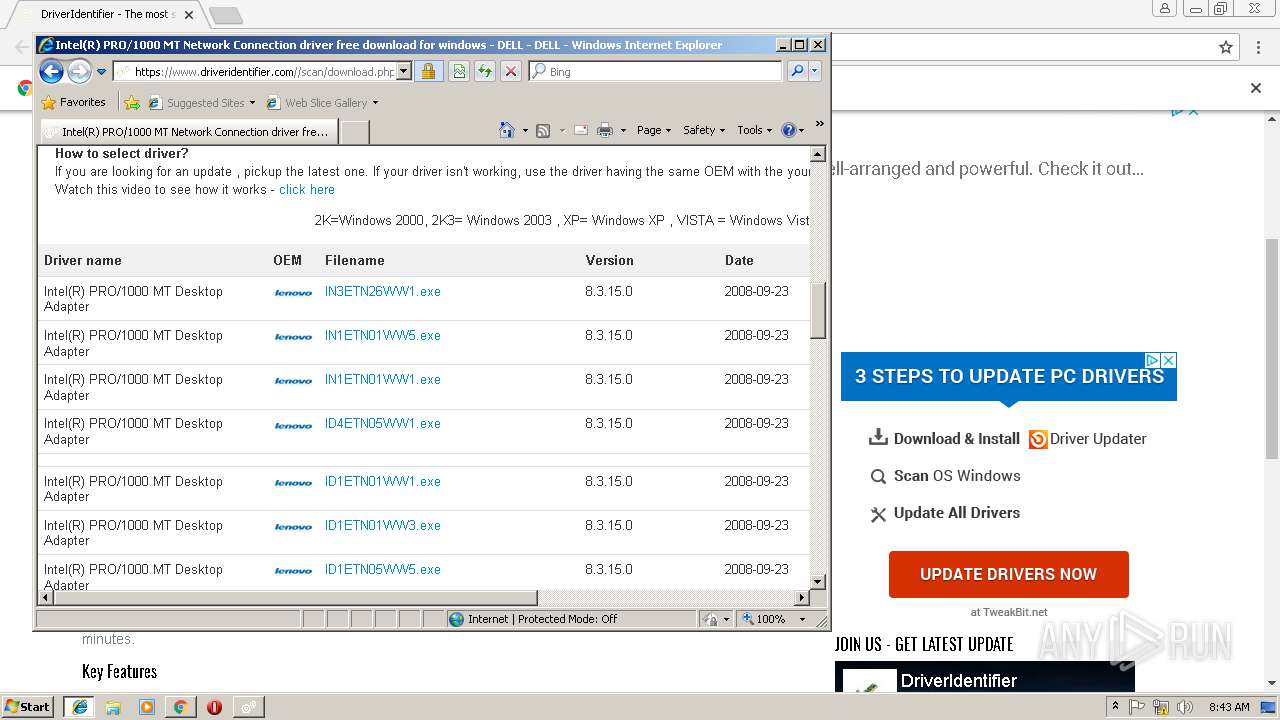Image resolution: width=1280 pixels, height=720 pixels.
Task: Download ID1ETN05WW5.exe driver
Action: tap(382, 569)
